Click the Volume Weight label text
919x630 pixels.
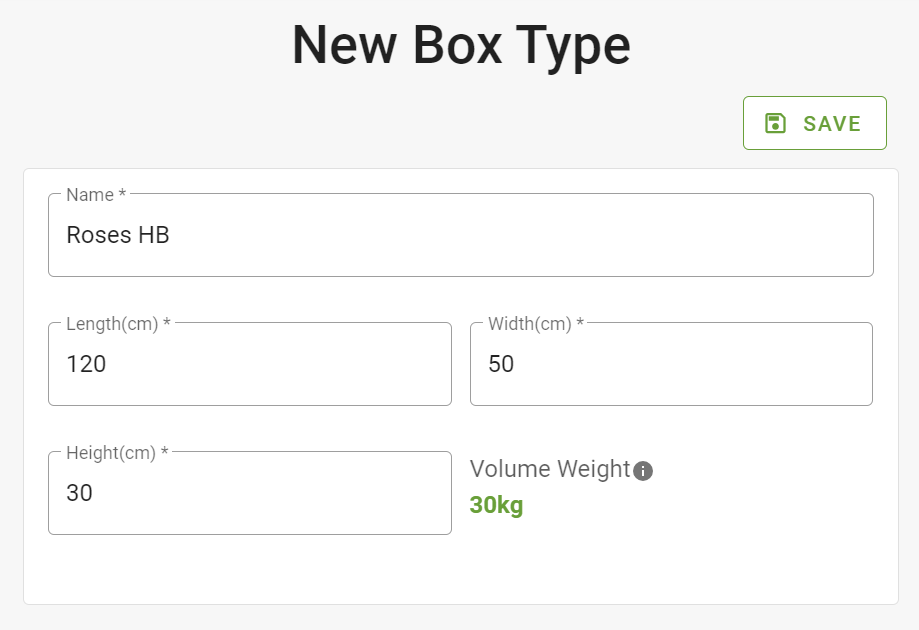pos(550,469)
